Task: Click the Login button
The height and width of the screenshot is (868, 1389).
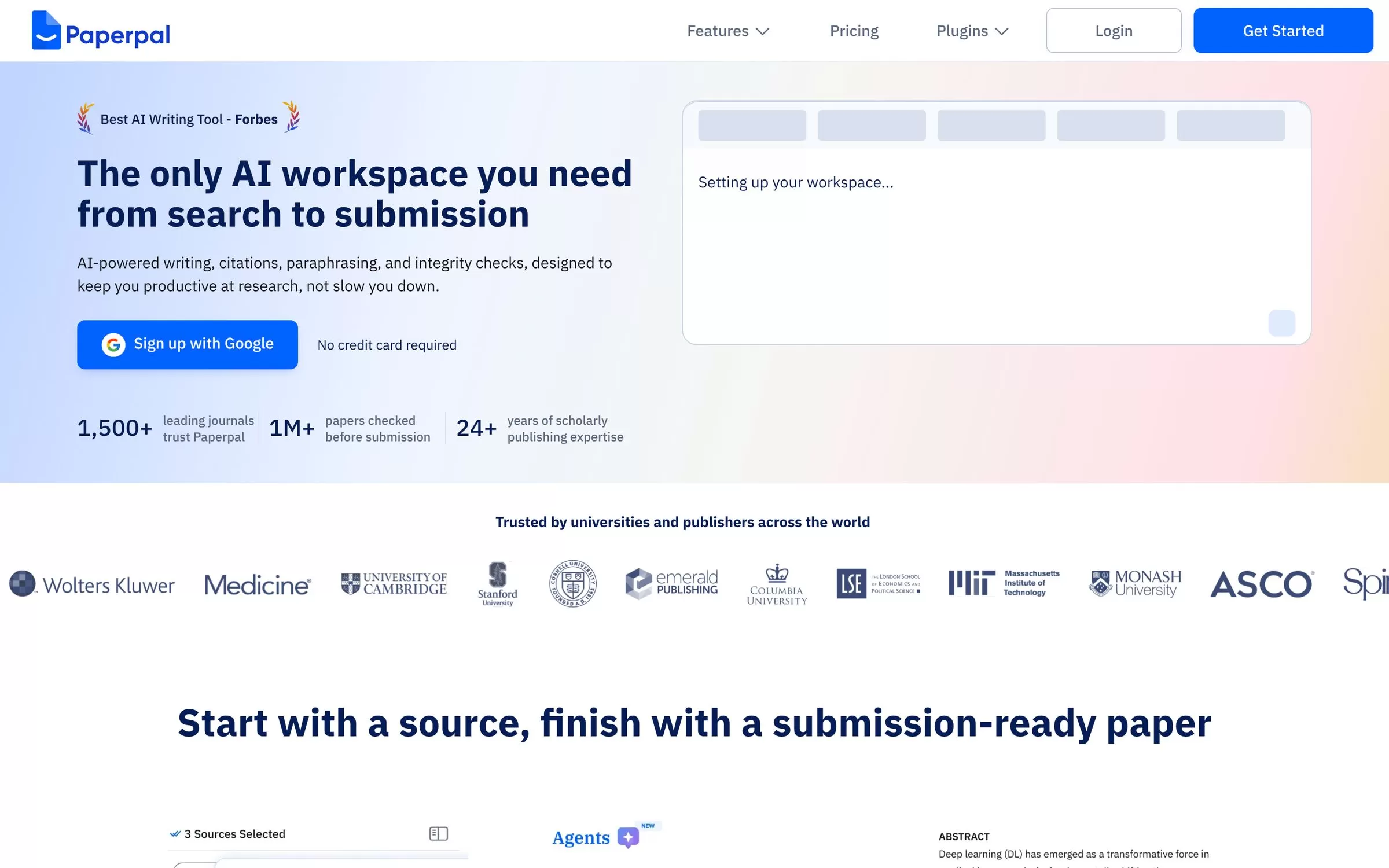Action: pos(1114,31)
